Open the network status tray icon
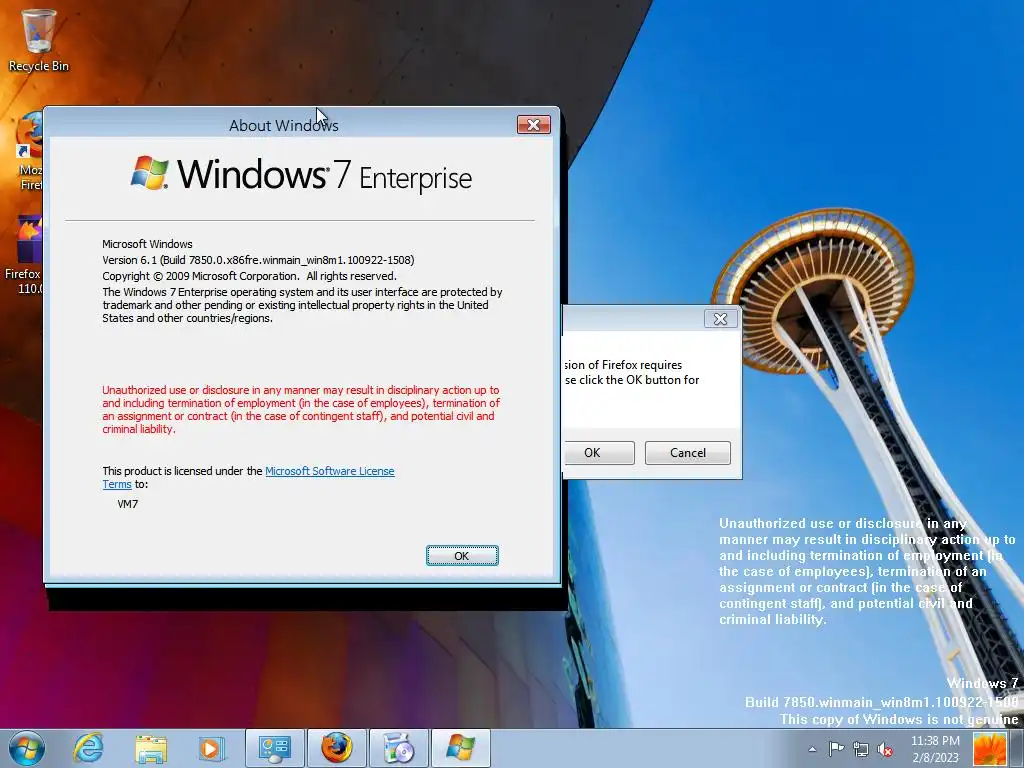Screen dimensions: 1024x768 click(x=861, y=749)
